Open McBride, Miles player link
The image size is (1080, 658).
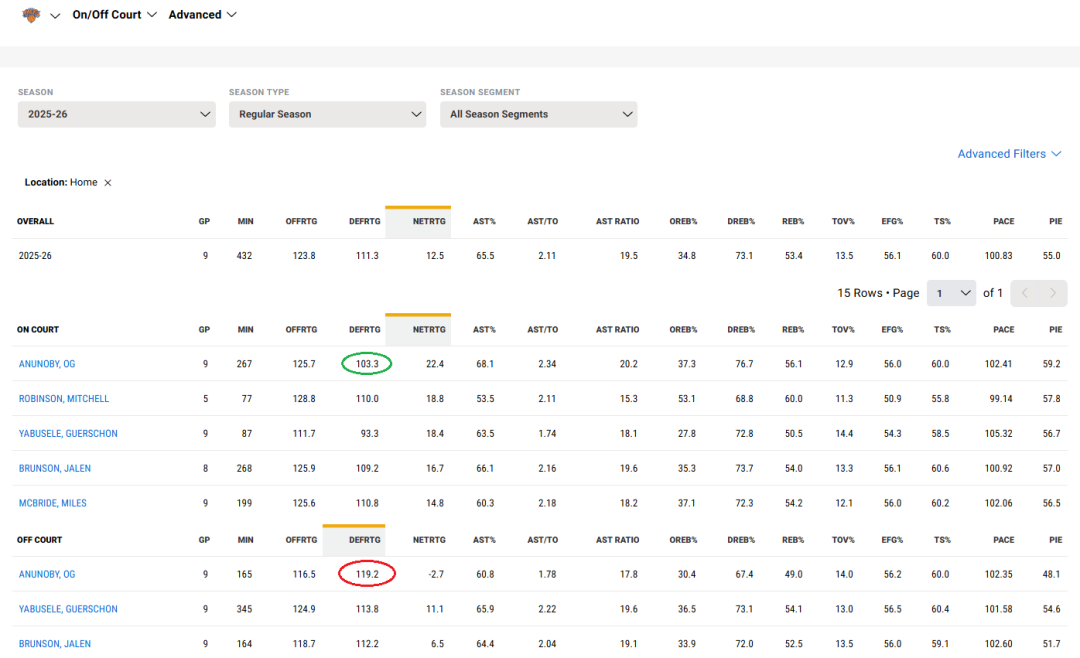(53, 503)
